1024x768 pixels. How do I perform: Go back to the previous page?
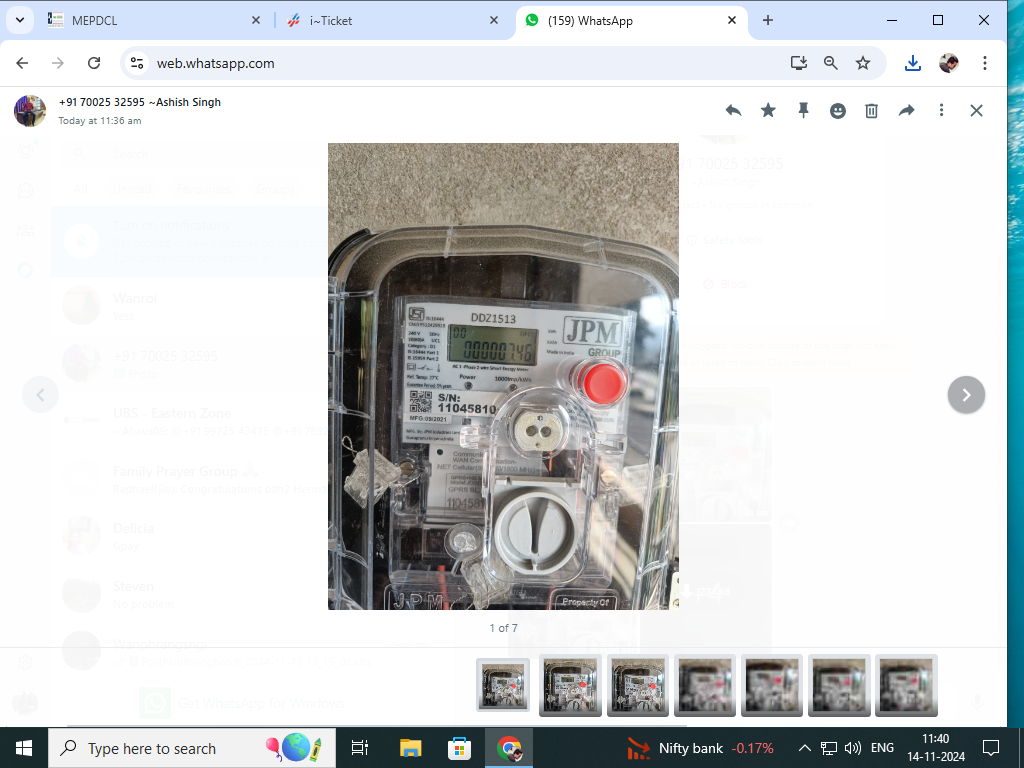(22, 63)
